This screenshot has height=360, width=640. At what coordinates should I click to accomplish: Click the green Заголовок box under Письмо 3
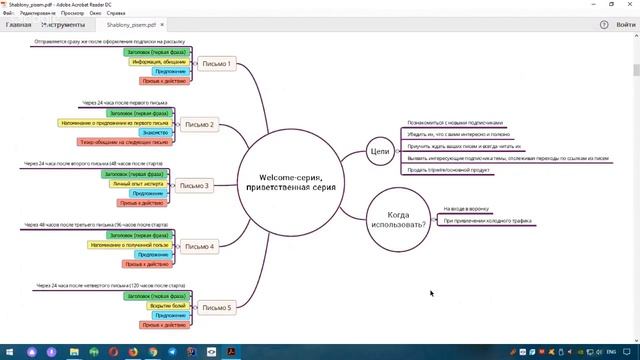(x=134, y=174)
